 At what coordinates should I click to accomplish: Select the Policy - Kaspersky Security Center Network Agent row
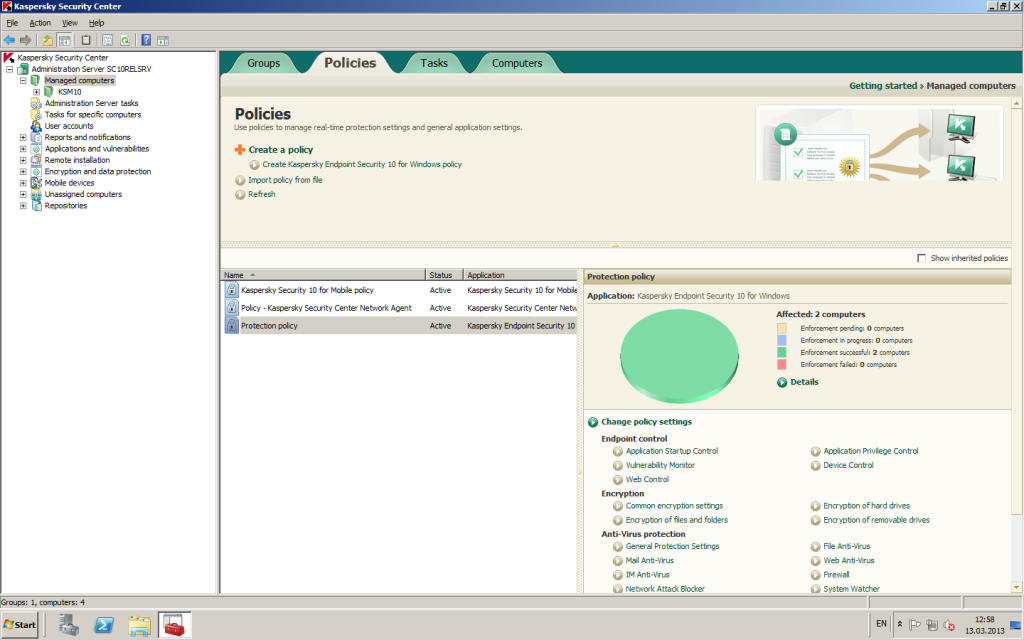coord(400,308)
